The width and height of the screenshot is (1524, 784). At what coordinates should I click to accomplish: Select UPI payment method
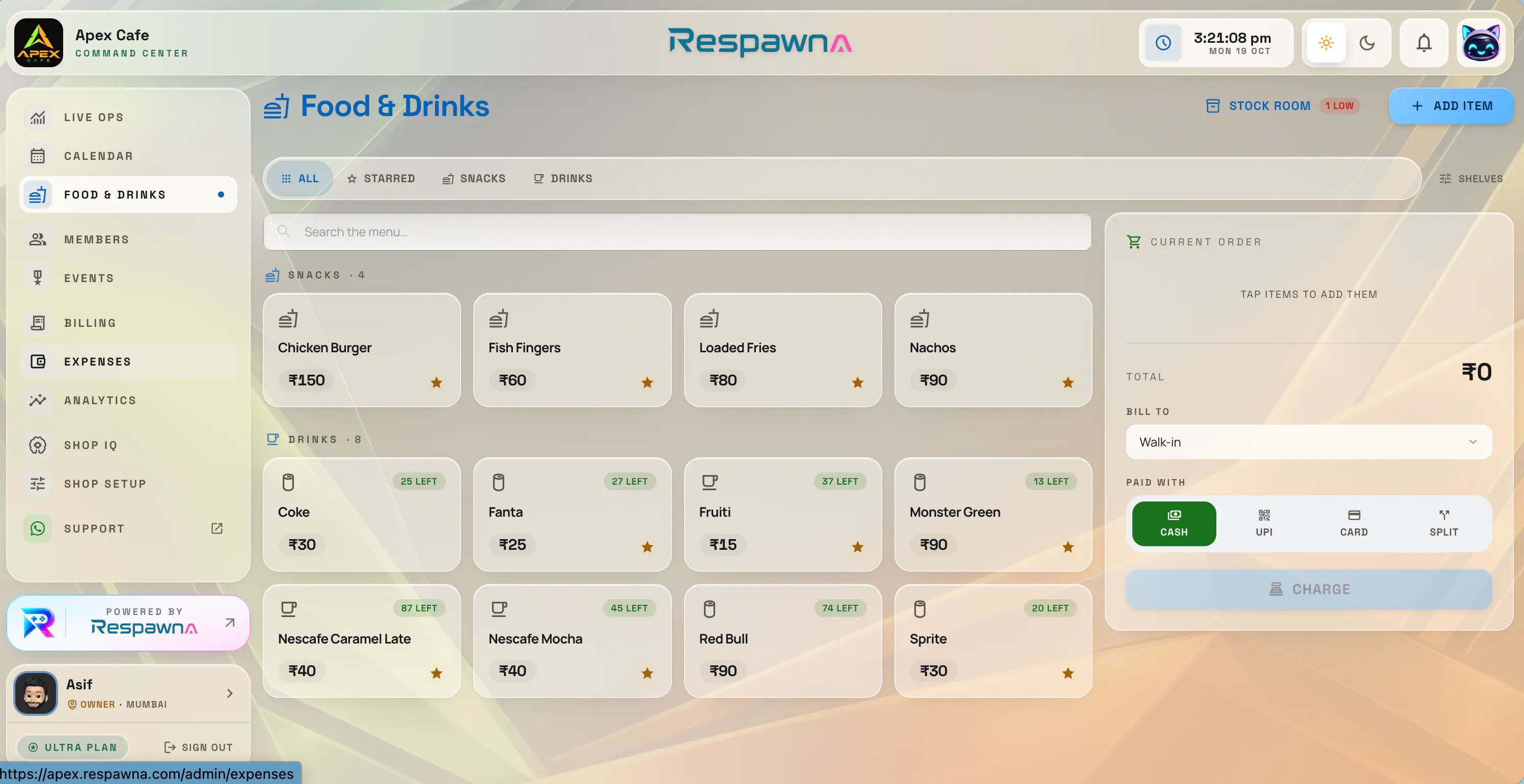[1264, 523]
